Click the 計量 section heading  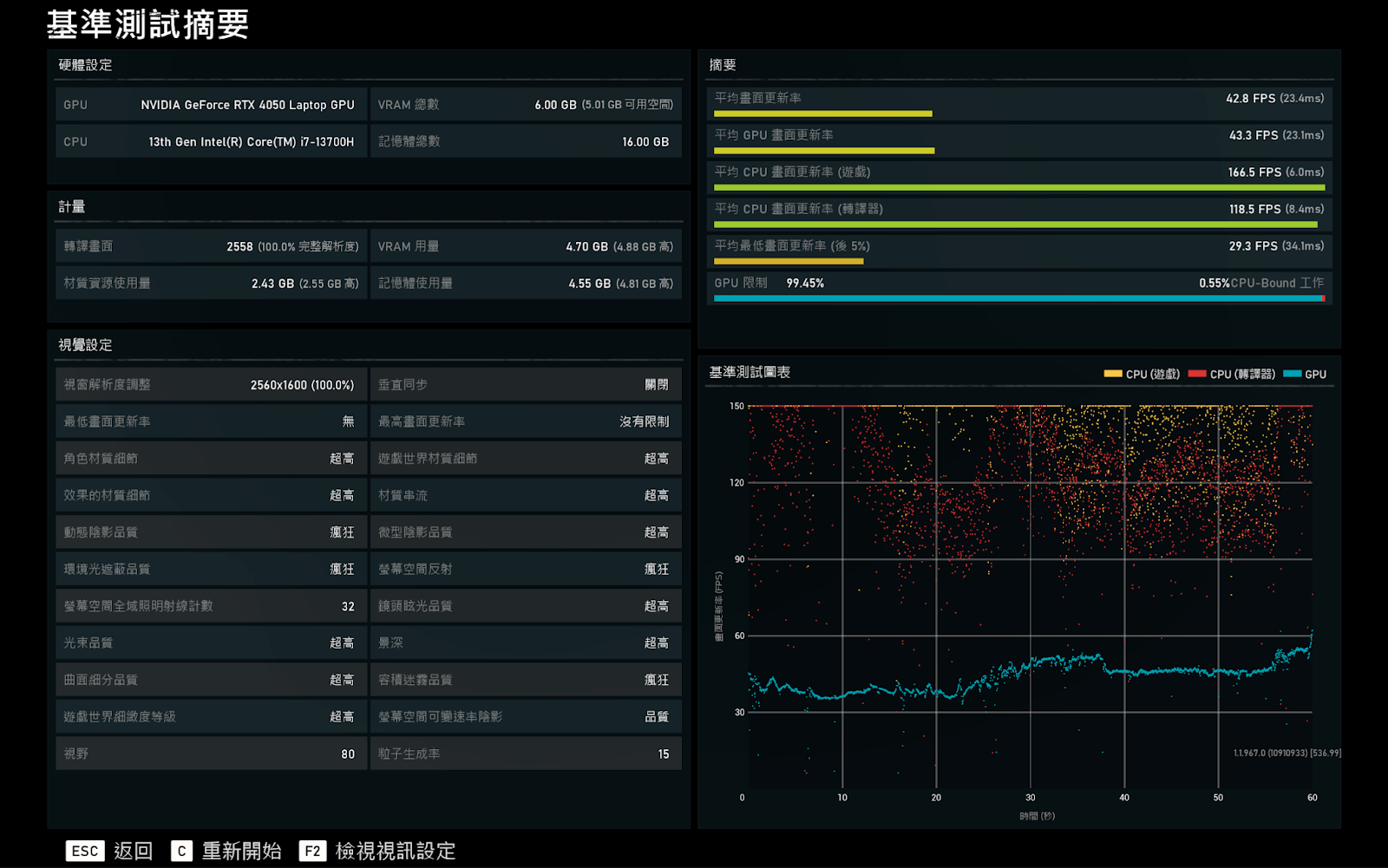(x=72, y=206)
